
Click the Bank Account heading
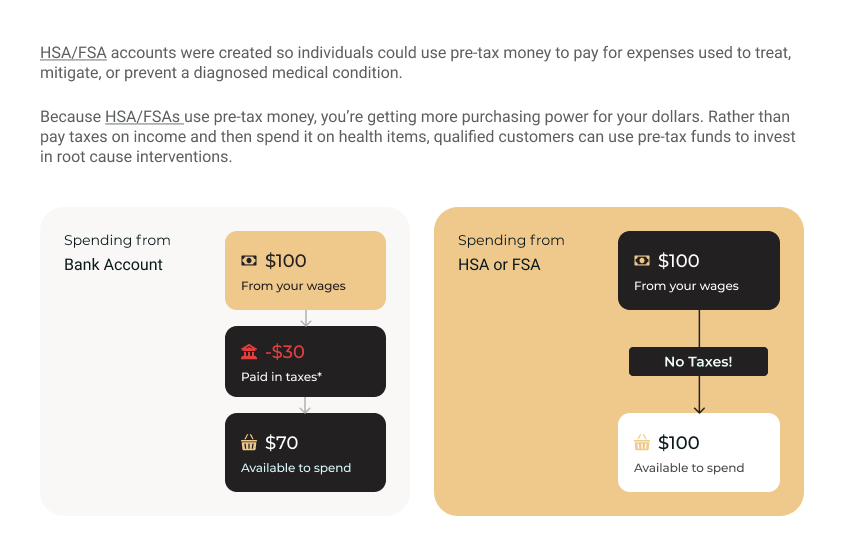113,265
